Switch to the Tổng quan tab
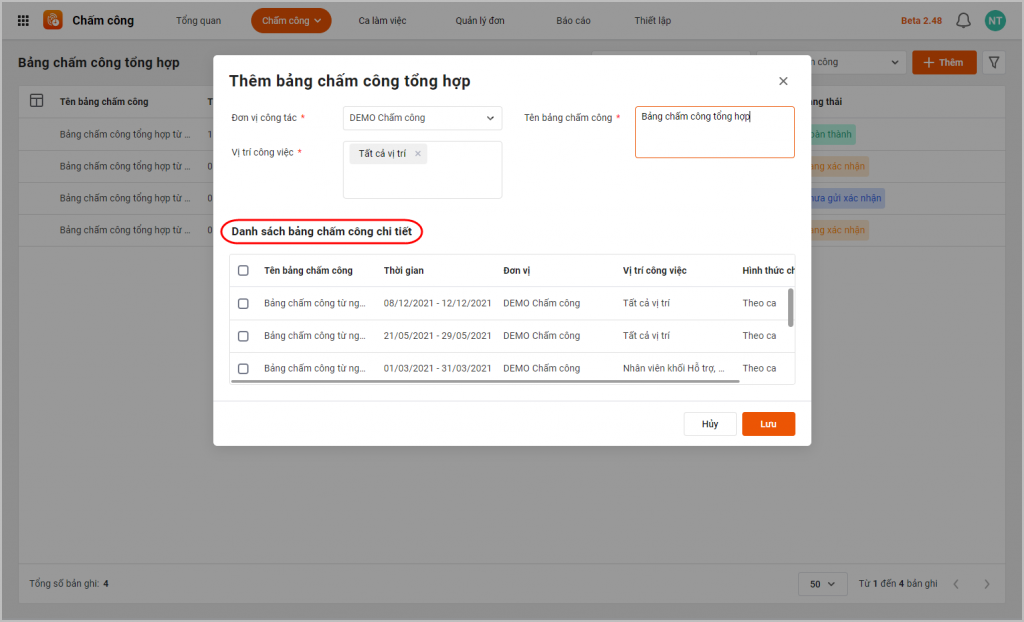The width and height of the screenshot is (1024, 622). (198, 20)
